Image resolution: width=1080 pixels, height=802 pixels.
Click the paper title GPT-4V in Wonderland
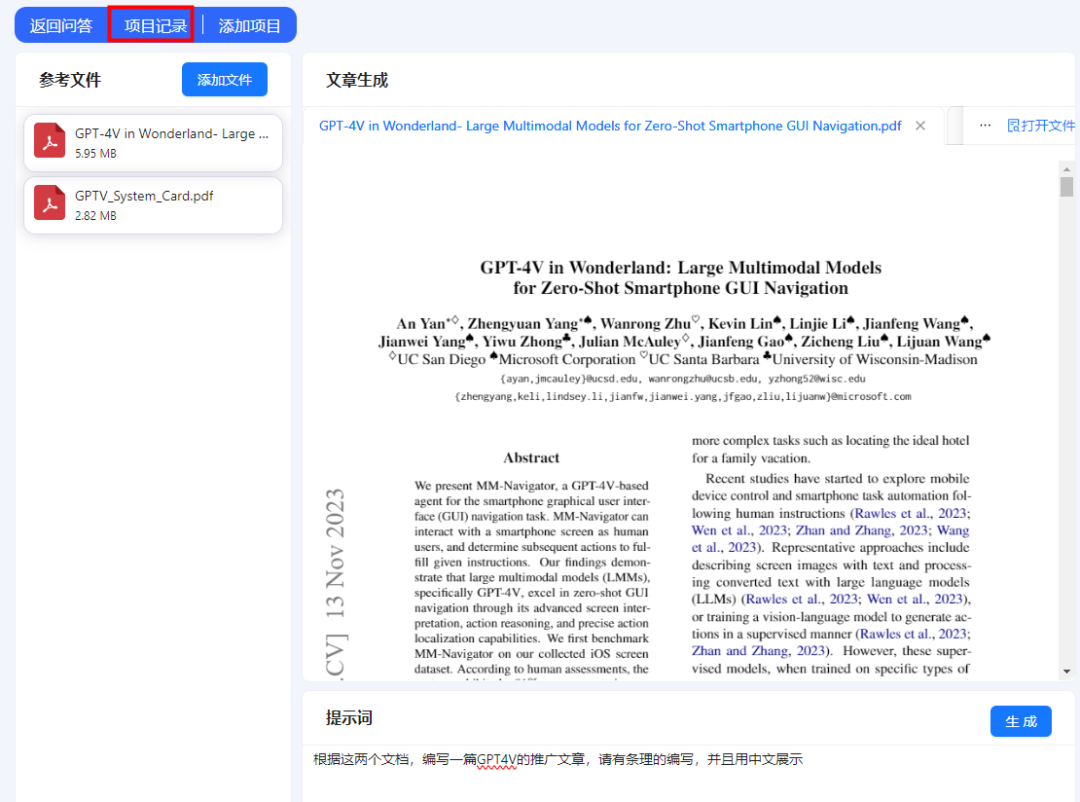[681, 278]
